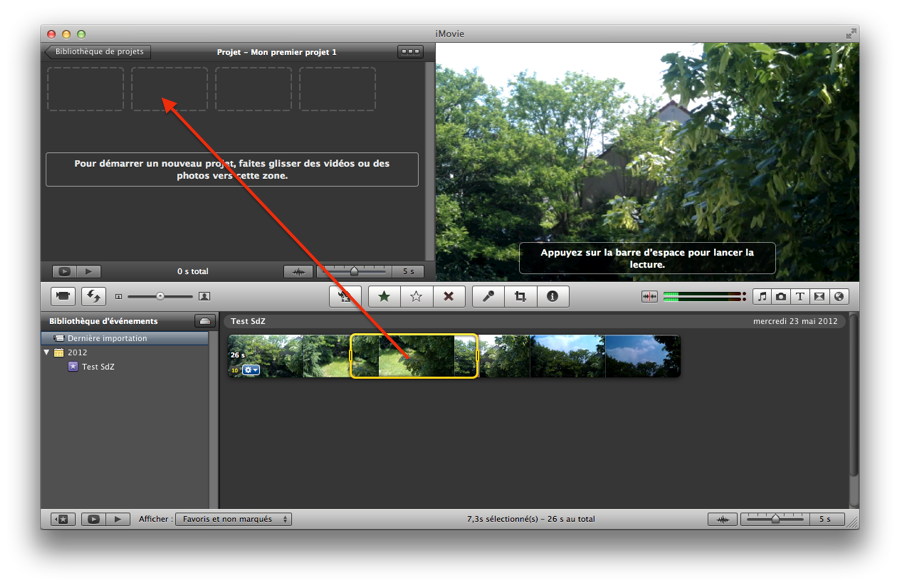Click the mercredi 23 mai 2012 date
Screen dimensions: 900x586
795,321
